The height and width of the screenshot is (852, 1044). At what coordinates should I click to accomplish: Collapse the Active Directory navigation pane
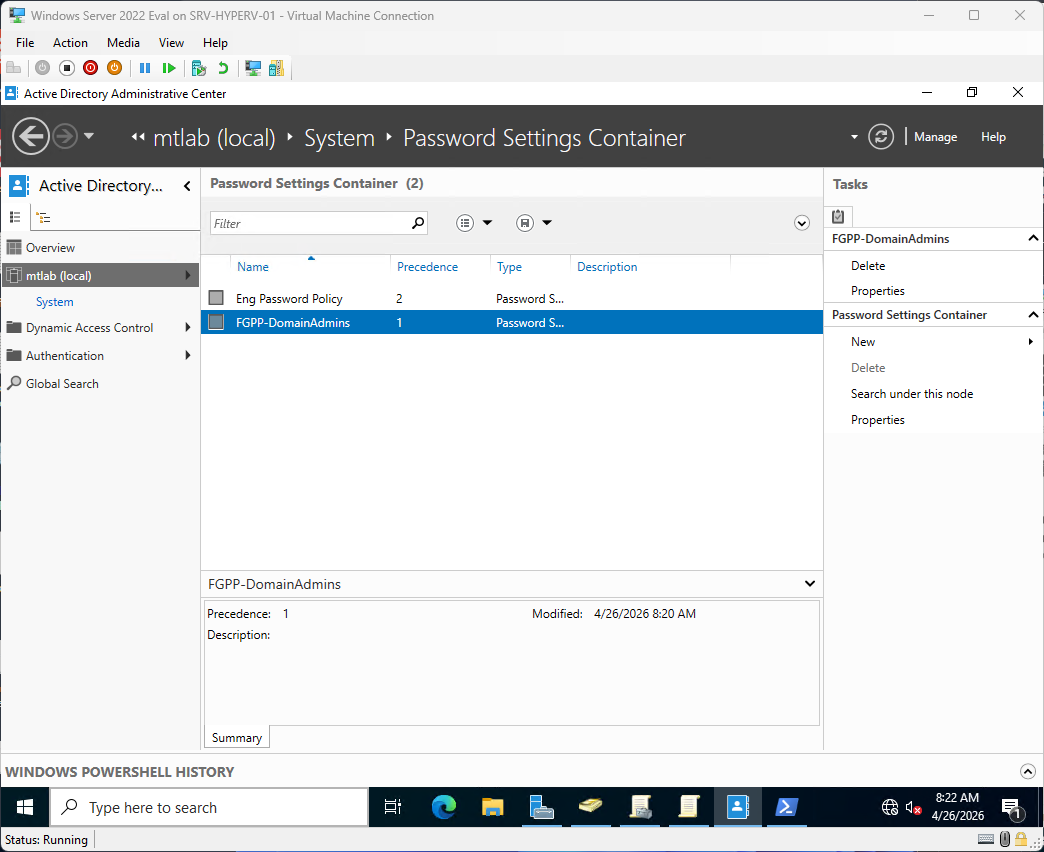[187, 186]
